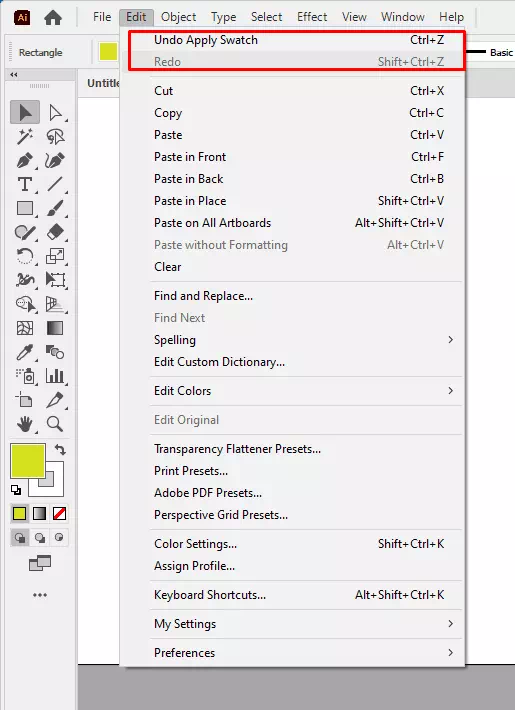Select the Gradient tool
The height and width of the screenshot is (710, 515).
[55, 328]
